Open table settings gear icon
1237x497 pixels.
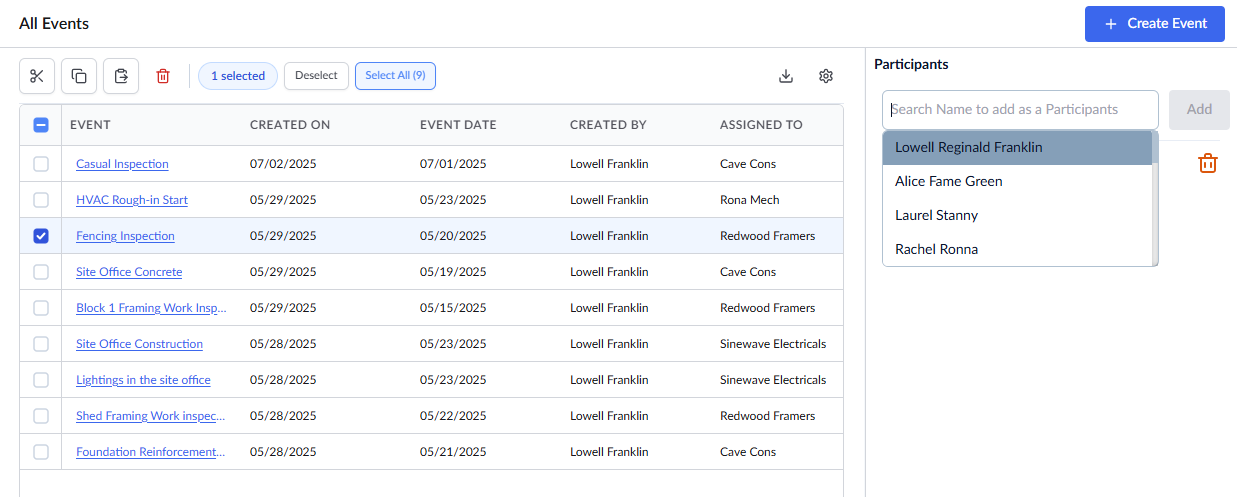pyautogui.click(x=826, y=76)
